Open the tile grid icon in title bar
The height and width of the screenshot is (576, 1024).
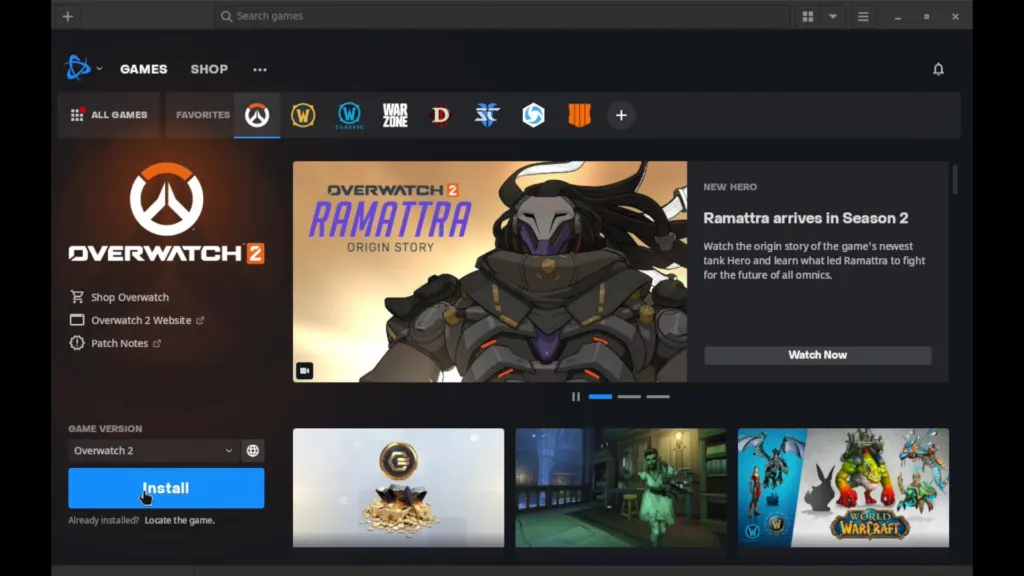click(x=808, y=16)
